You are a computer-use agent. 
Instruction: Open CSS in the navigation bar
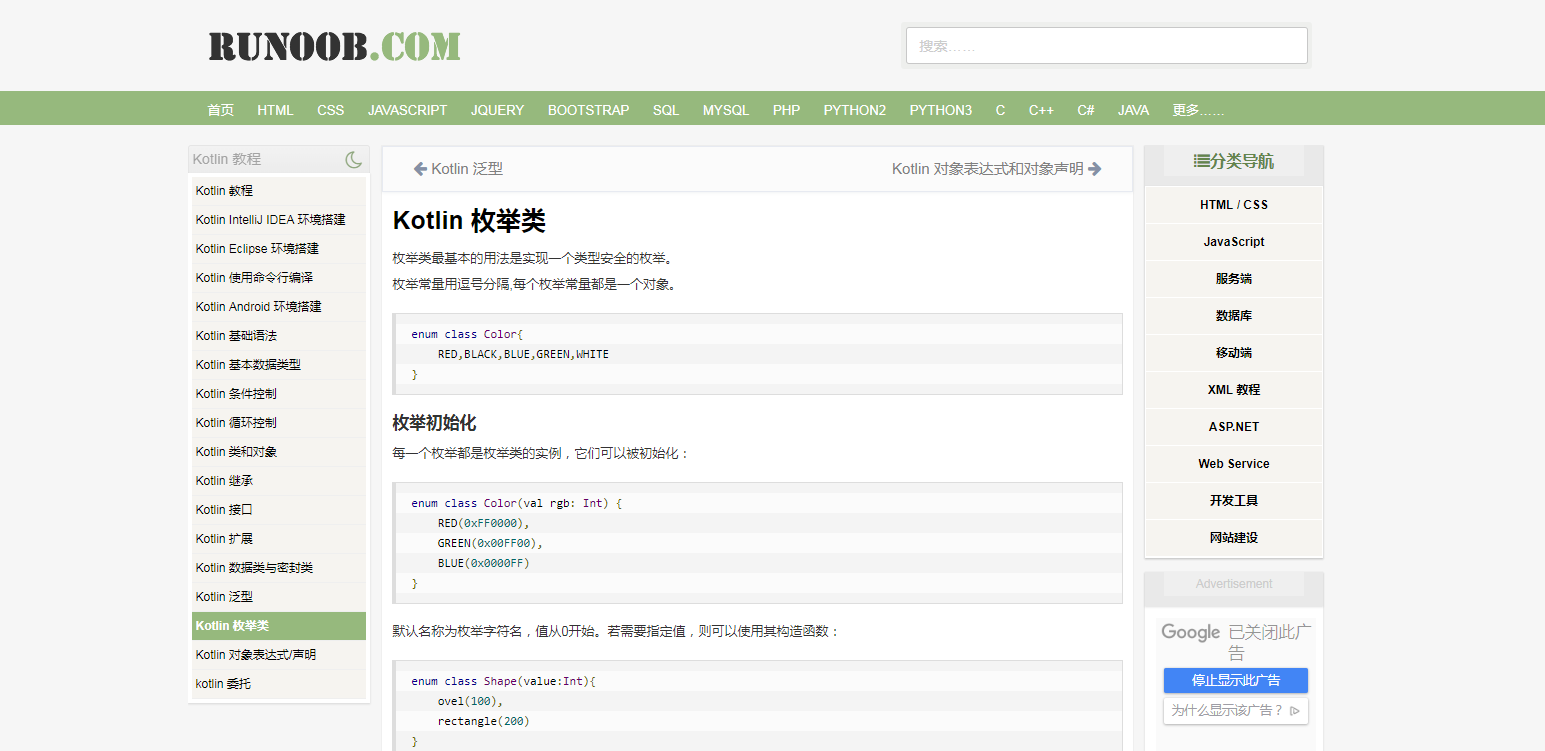pyautogui.click(x=331, y=110)
